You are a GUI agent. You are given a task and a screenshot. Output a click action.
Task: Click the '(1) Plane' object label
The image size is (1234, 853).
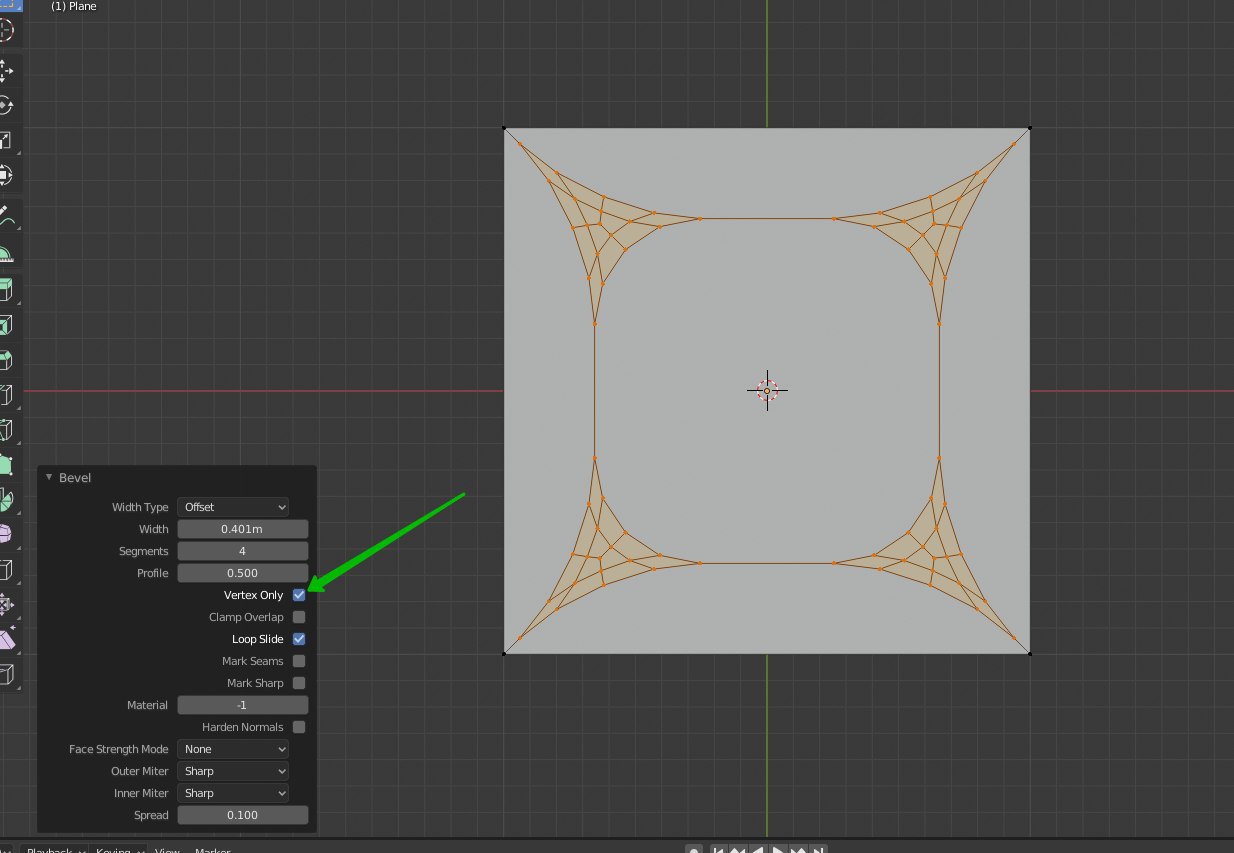tap(74, 6)
